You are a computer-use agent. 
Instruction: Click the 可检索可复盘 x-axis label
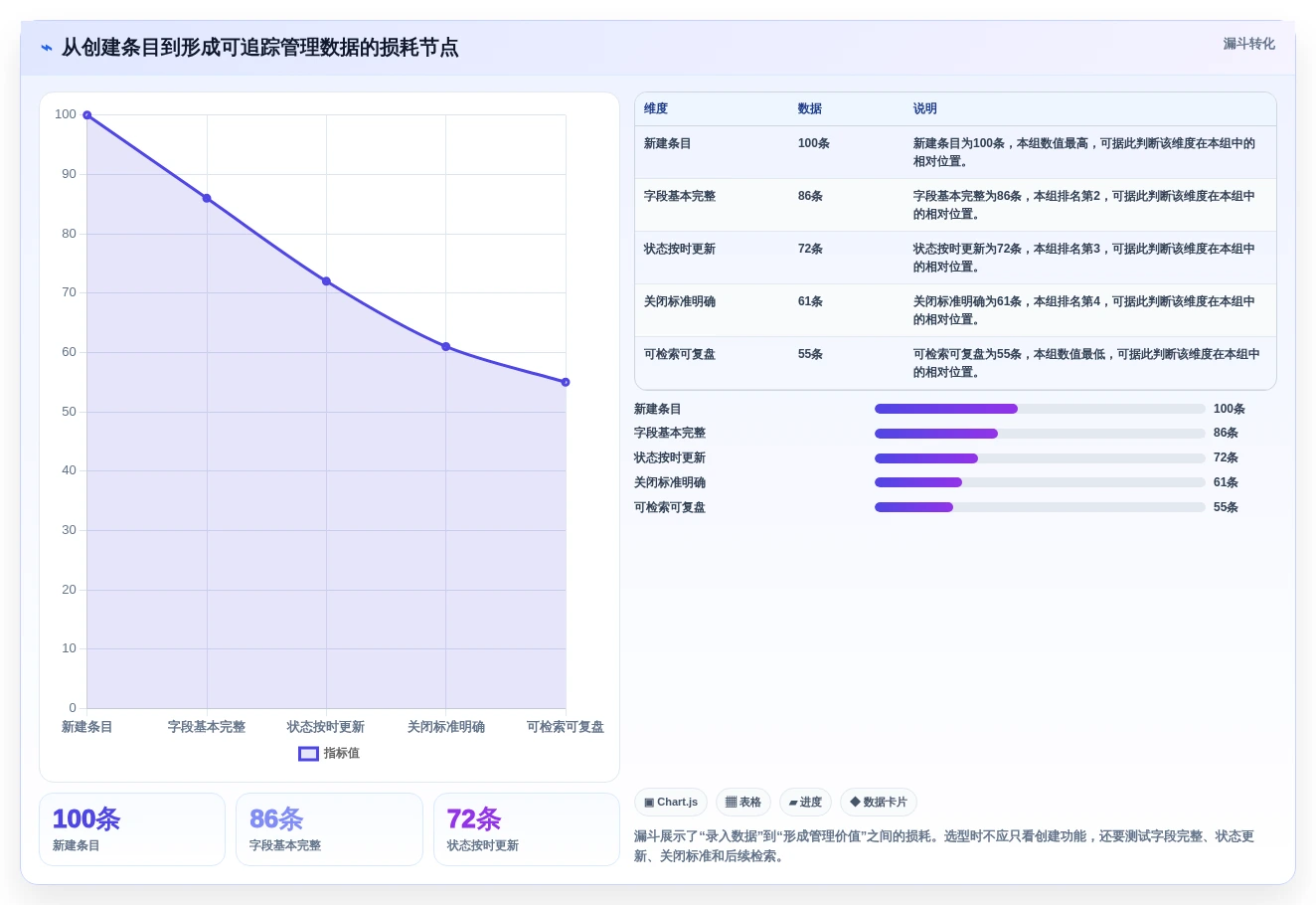566,727
